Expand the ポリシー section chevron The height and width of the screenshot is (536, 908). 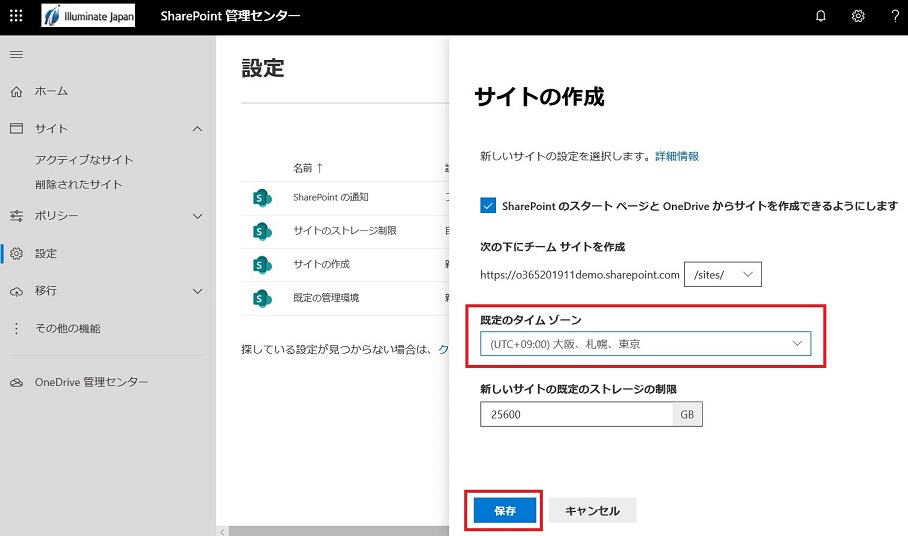pos(197,216)
